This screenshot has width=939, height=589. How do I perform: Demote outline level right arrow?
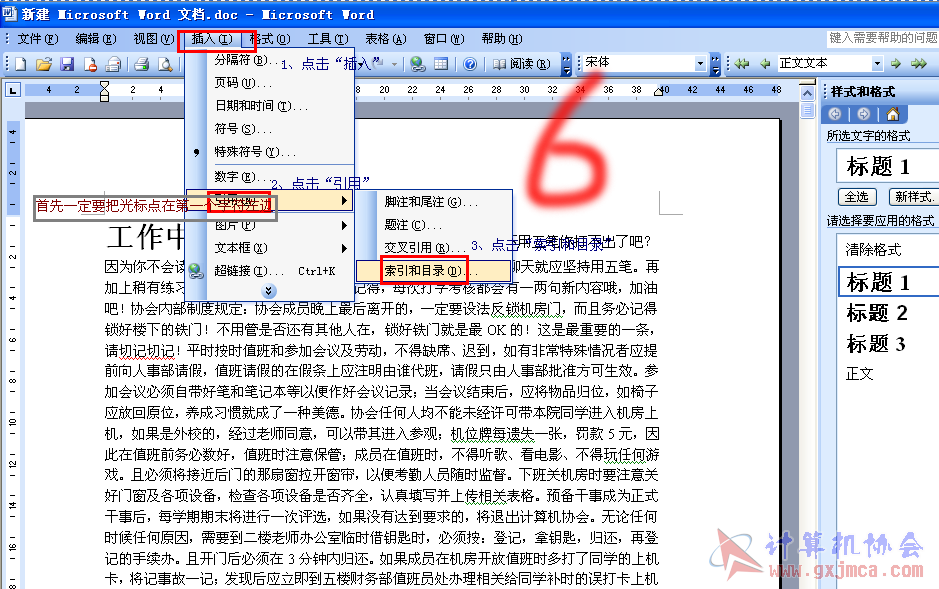(896, 63)
